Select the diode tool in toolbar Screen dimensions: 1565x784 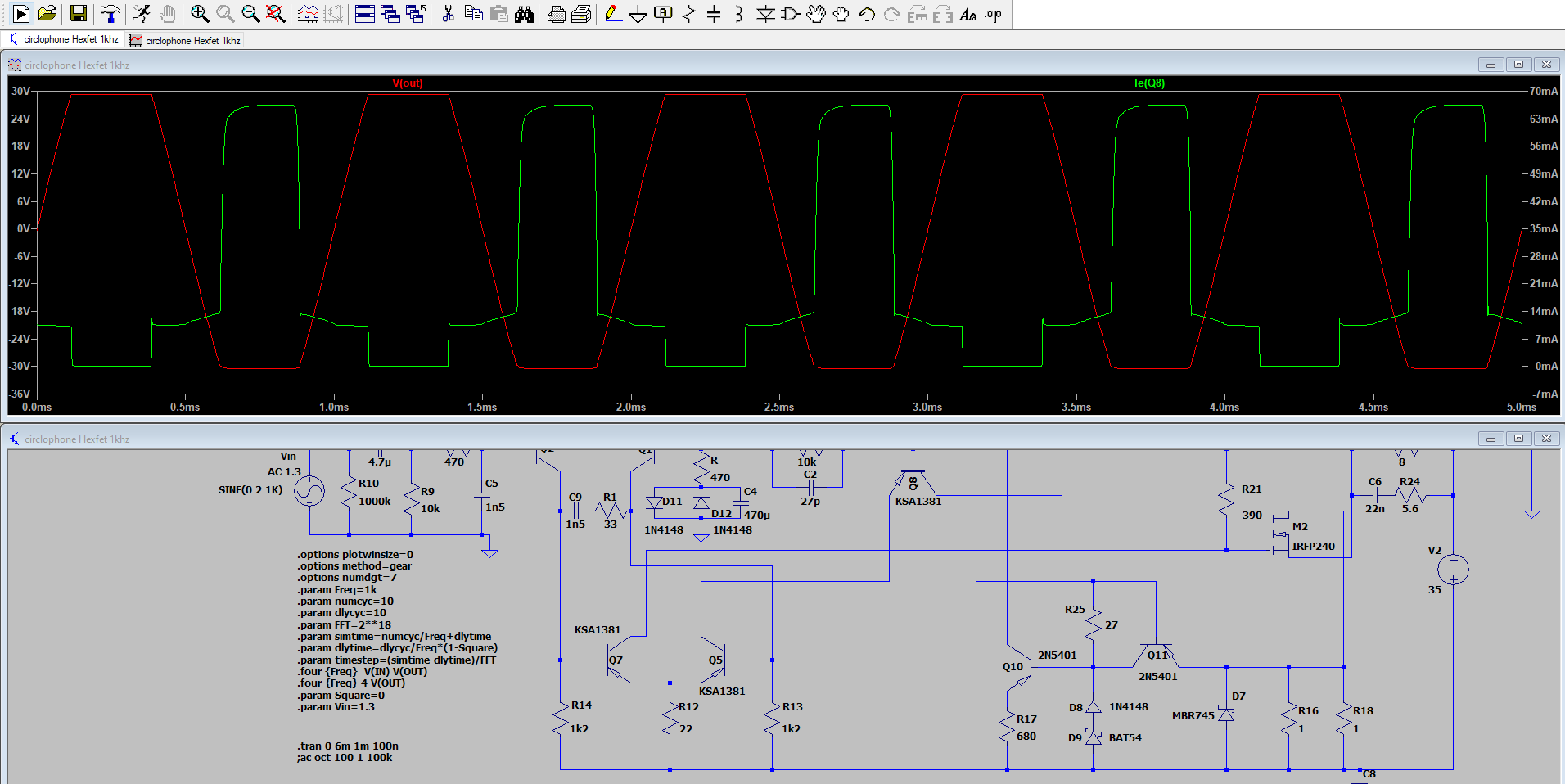(x=765, y=14)
